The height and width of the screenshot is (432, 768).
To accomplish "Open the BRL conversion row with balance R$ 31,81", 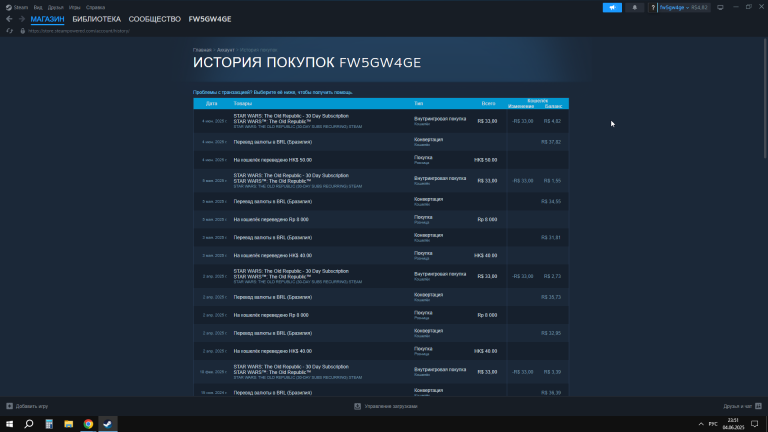I will (x=381, y=238).
